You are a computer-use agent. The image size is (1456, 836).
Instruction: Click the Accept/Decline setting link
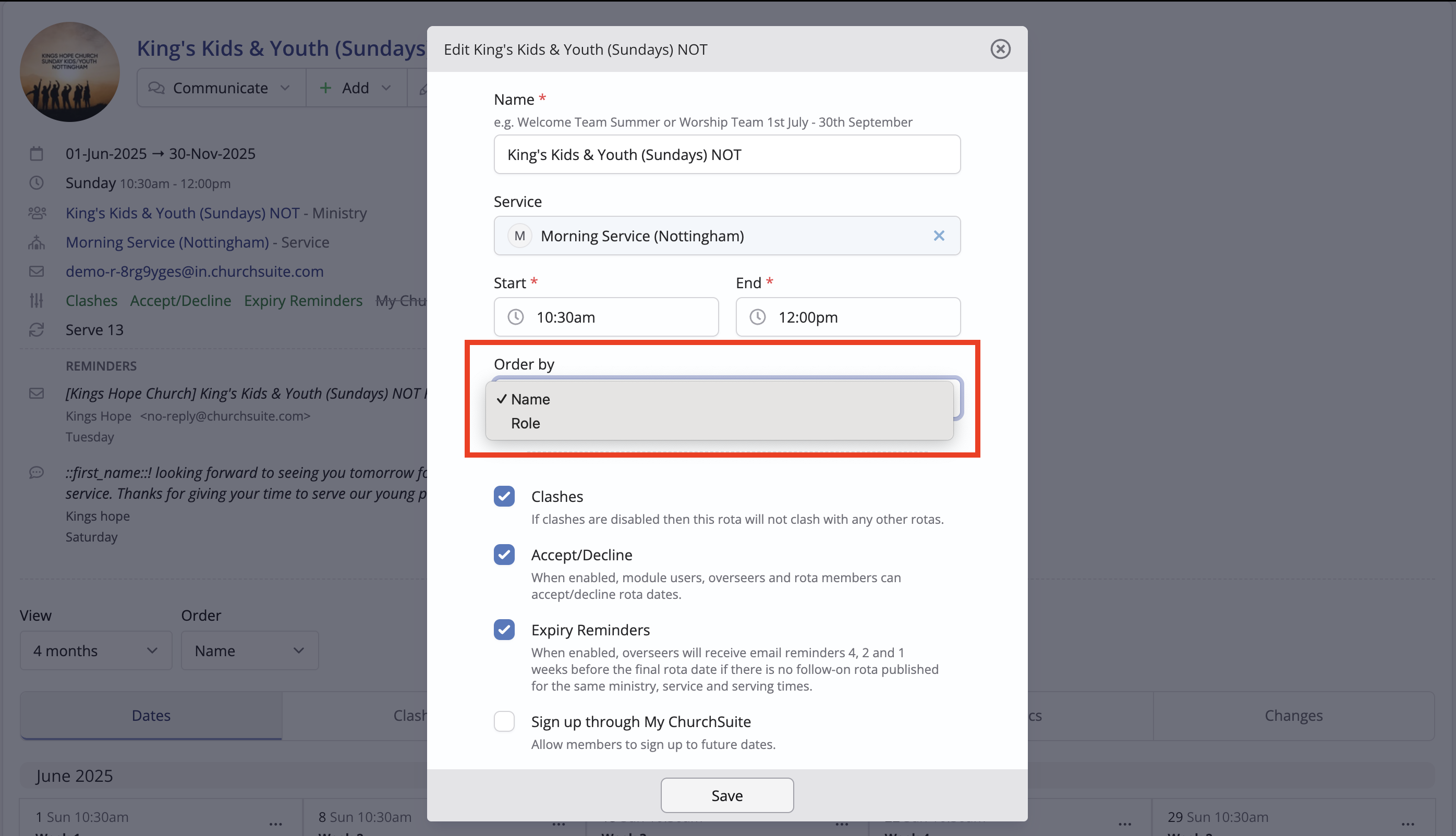[x=181, y=300]
